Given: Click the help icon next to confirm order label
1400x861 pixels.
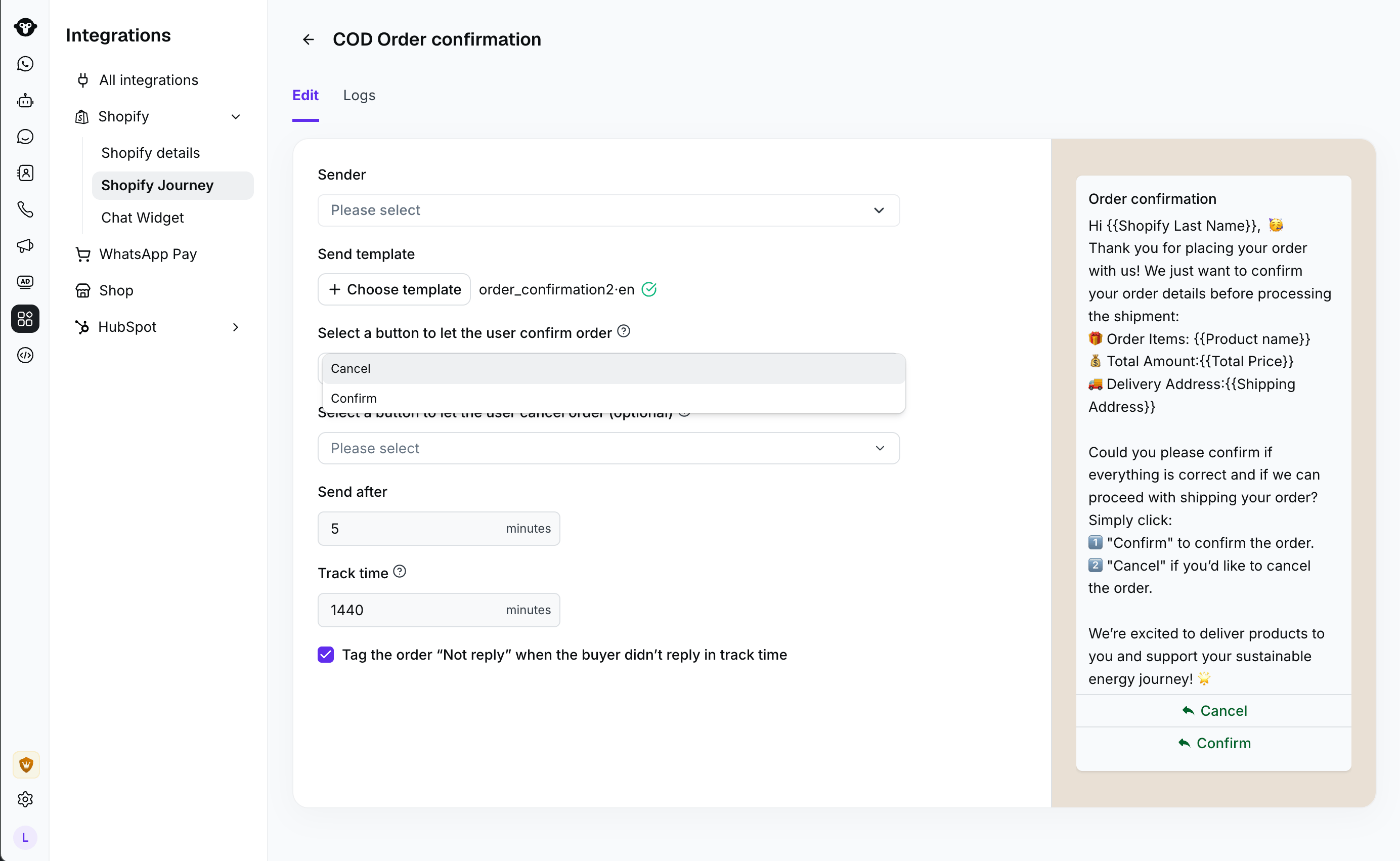Looking at the screenshot, I should click(624, 331).
